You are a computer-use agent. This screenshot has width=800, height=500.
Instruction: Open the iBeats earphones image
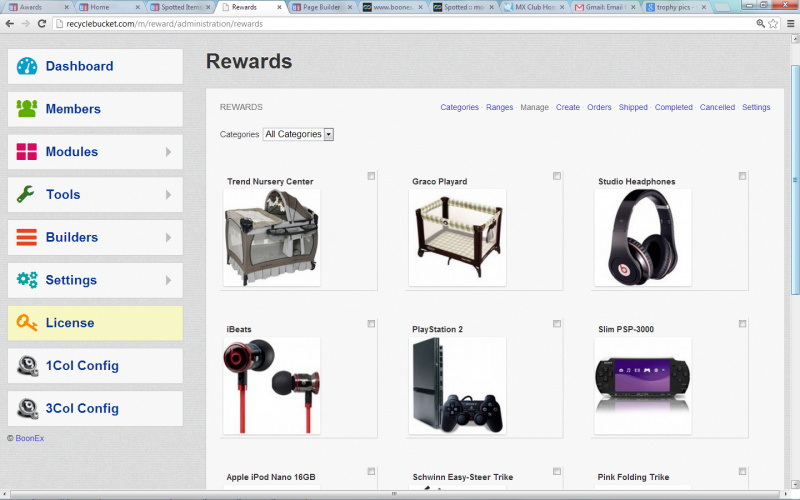point(272,386)
